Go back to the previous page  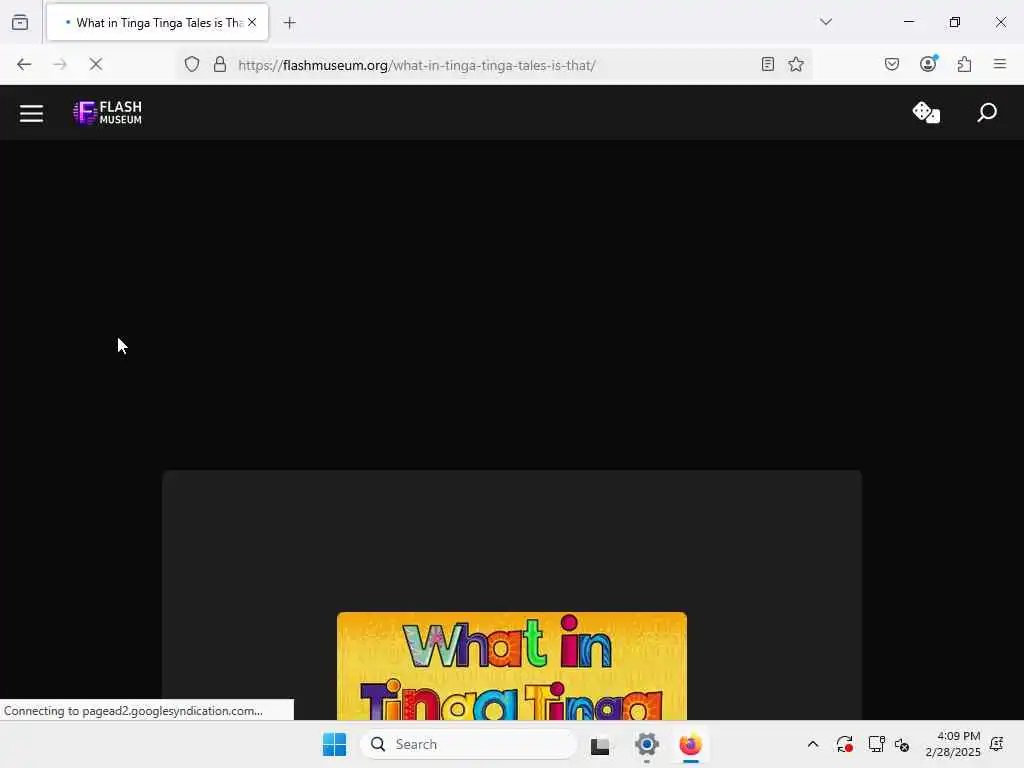[x=24, y=64]
